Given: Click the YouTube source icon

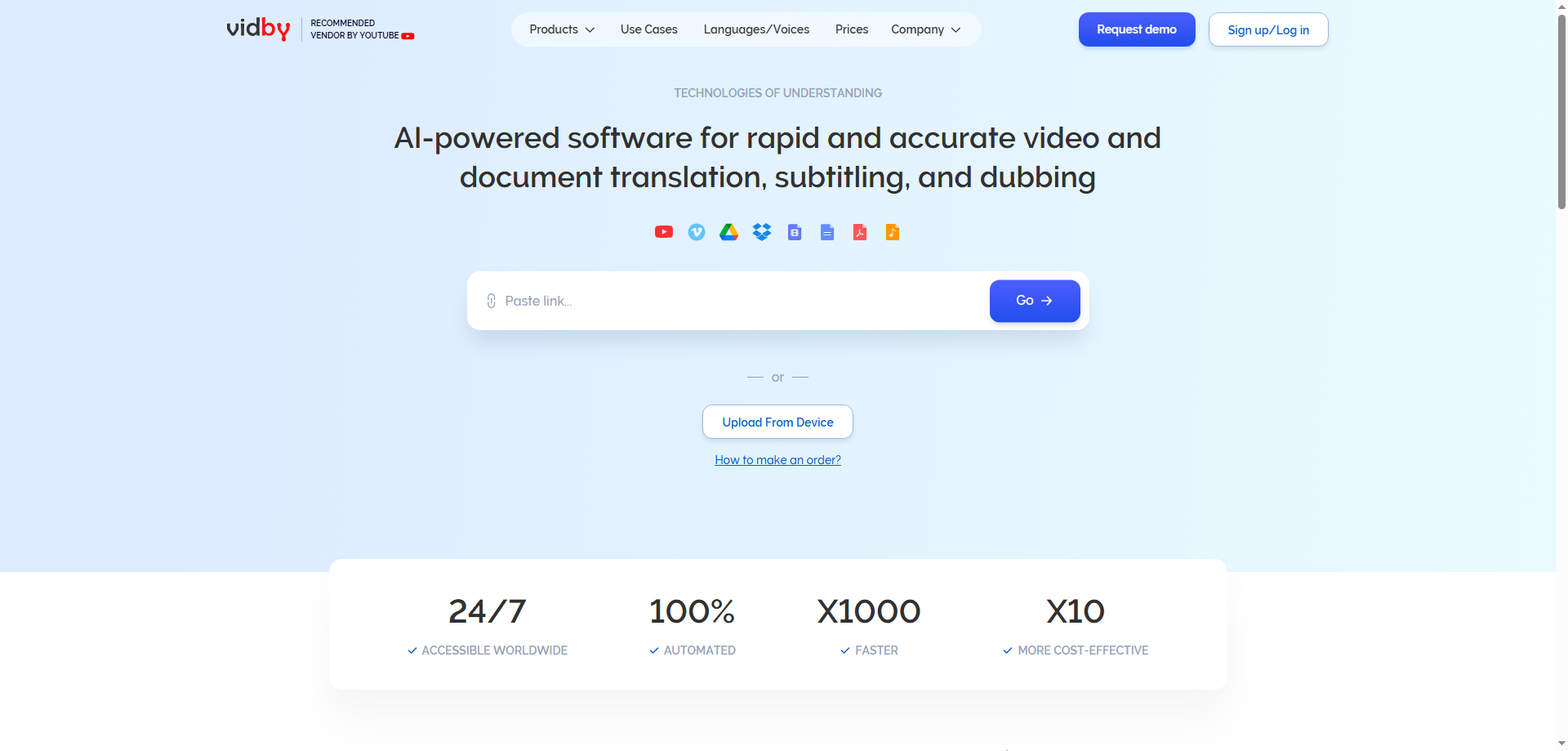Looking at the screenshot, I should [663, 232].
